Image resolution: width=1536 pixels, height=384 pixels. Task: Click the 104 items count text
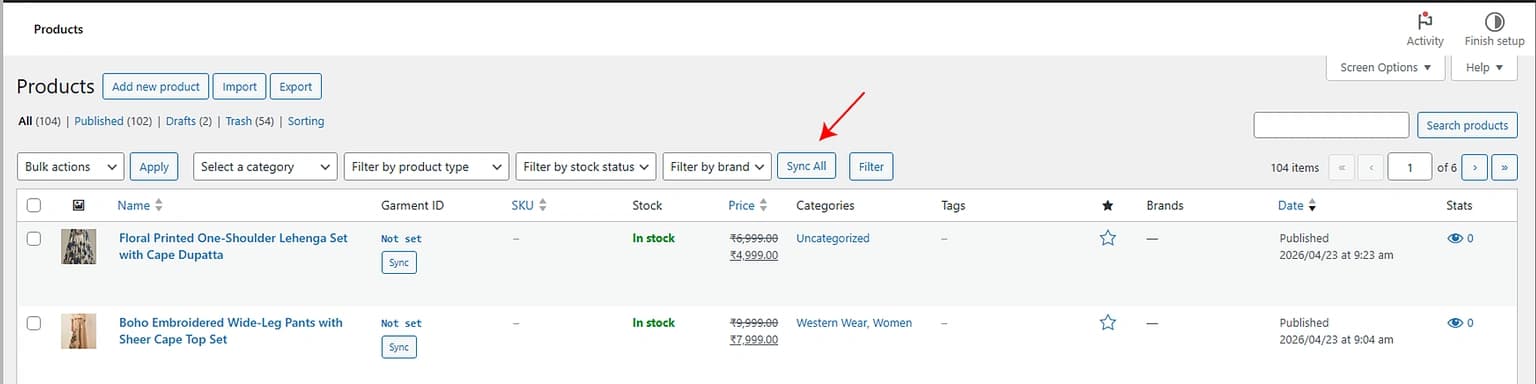pyautogui.click(x=1295, y=168)
